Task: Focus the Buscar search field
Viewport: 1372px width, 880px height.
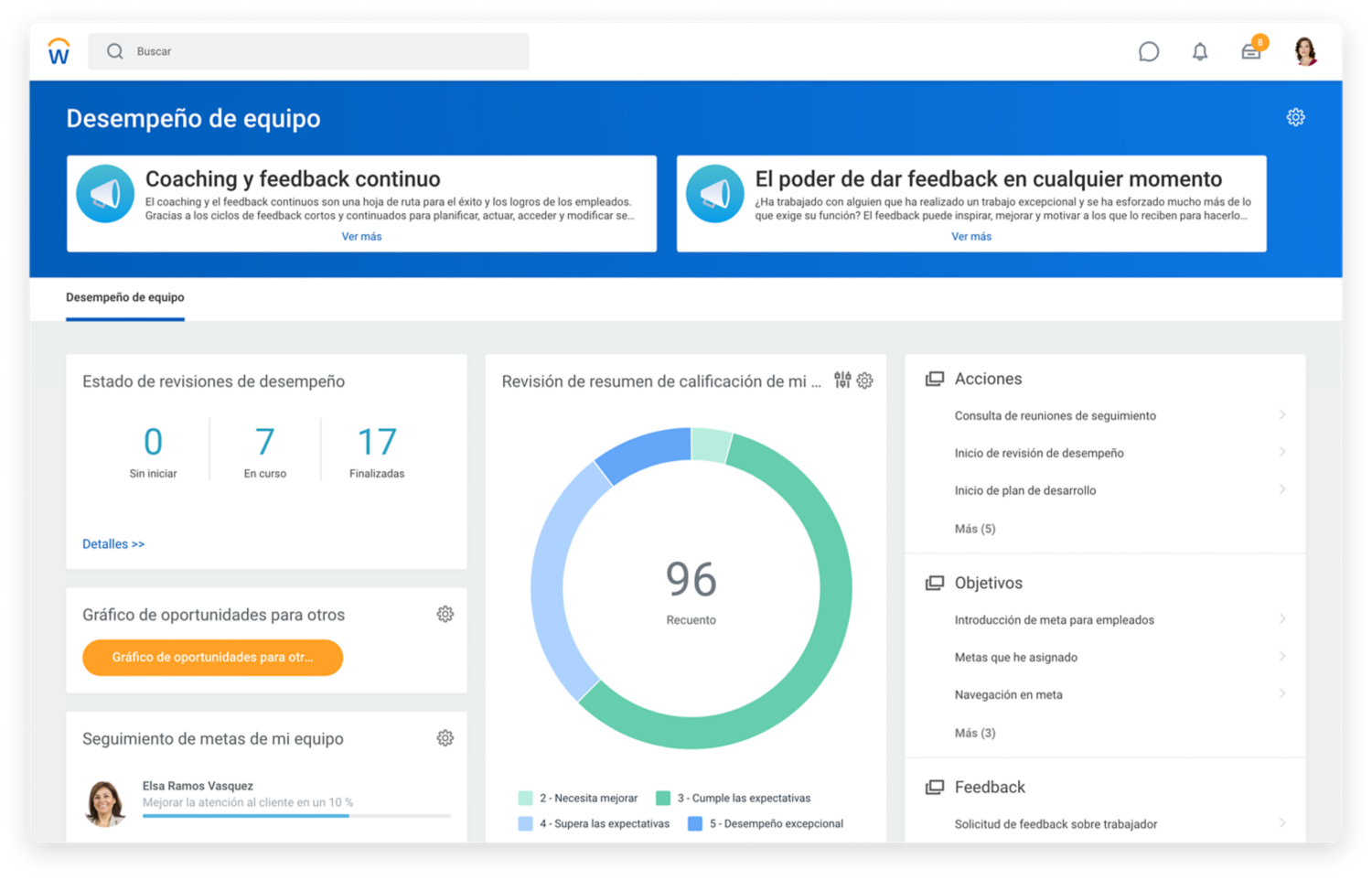Action: click(308, 51)
